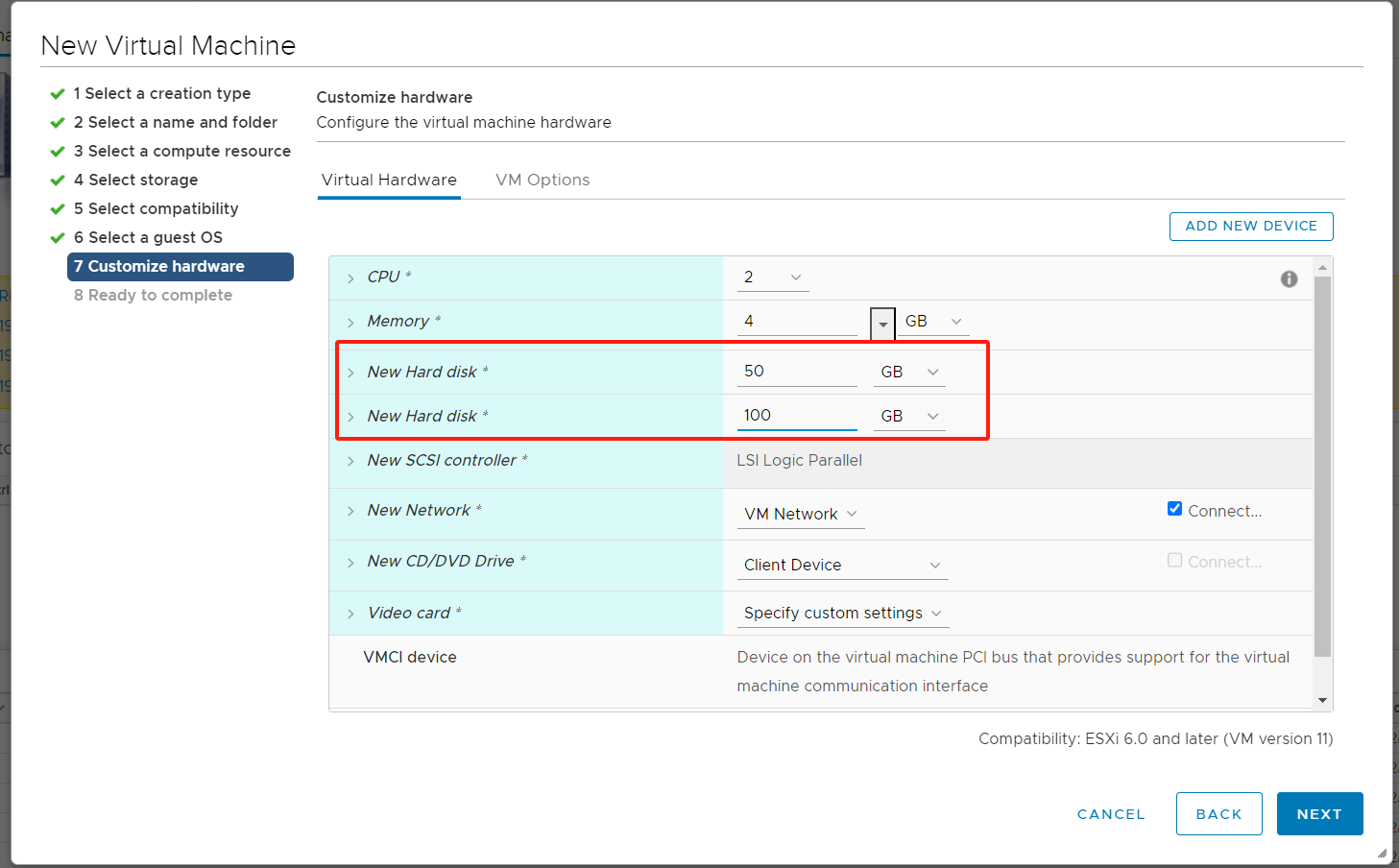The height and width of the screenshot is (868, 1399).
Task: Click the scroll-down arrow of the hardware list
Action: click(1322, 700)
